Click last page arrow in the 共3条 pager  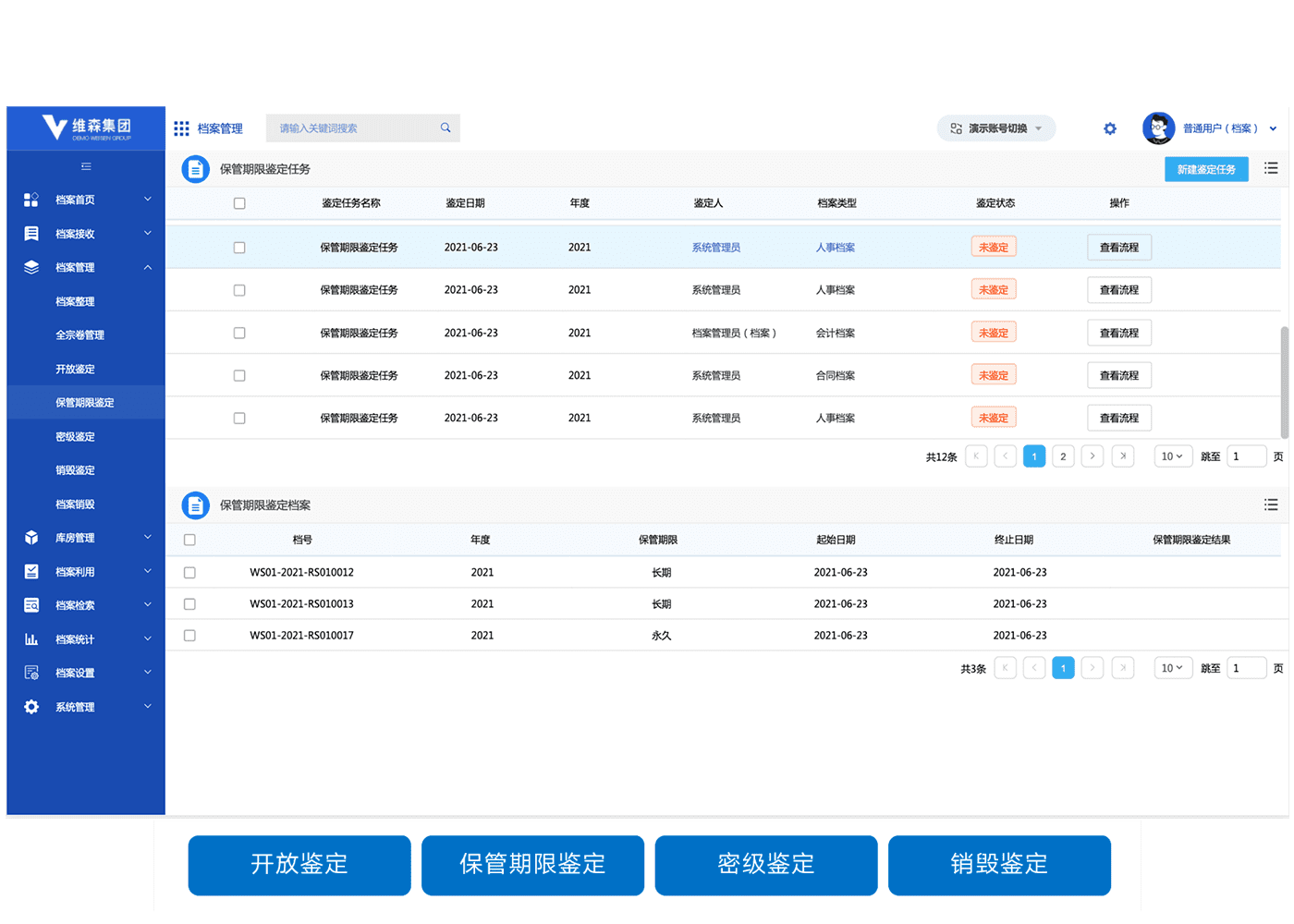(x=1123, y=668)
